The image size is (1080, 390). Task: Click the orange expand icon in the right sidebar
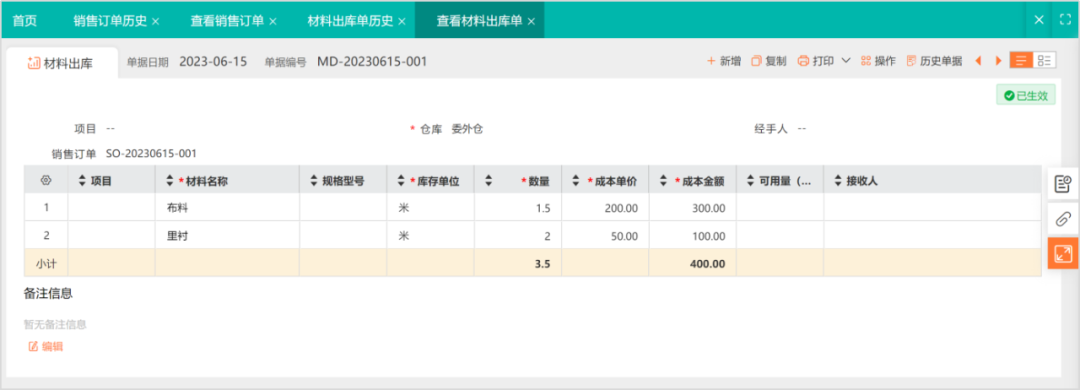click(x=1063, y=253)
